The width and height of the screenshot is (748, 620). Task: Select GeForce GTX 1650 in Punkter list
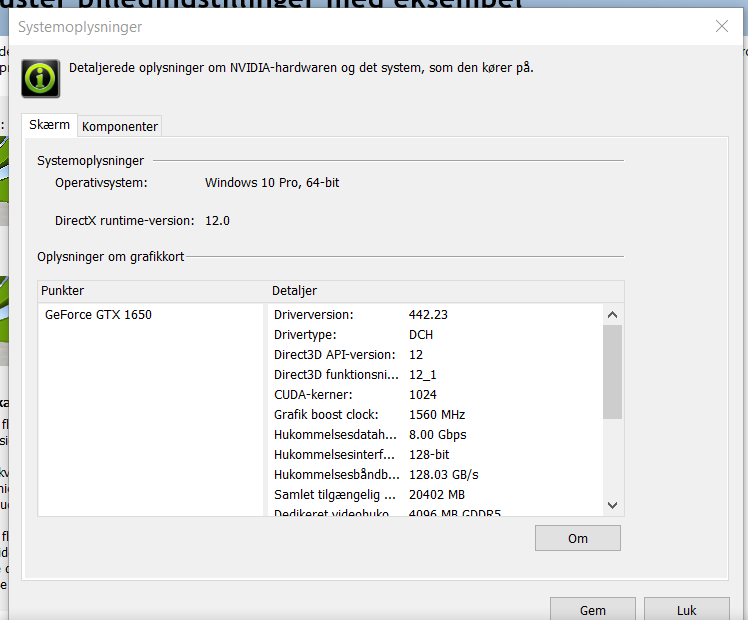coord(98,315)
